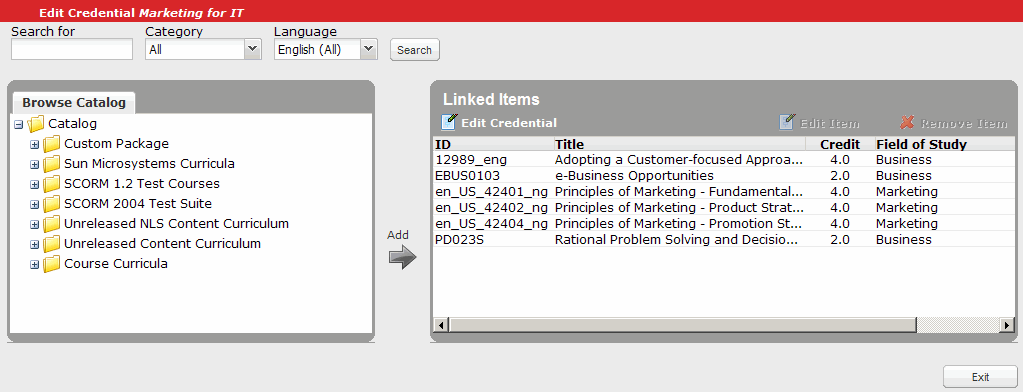Viewport: 1023px width, 392px height.
Task: Select the Unreleased NLS Content Curriculum folder icon
Action: point(52,224)
